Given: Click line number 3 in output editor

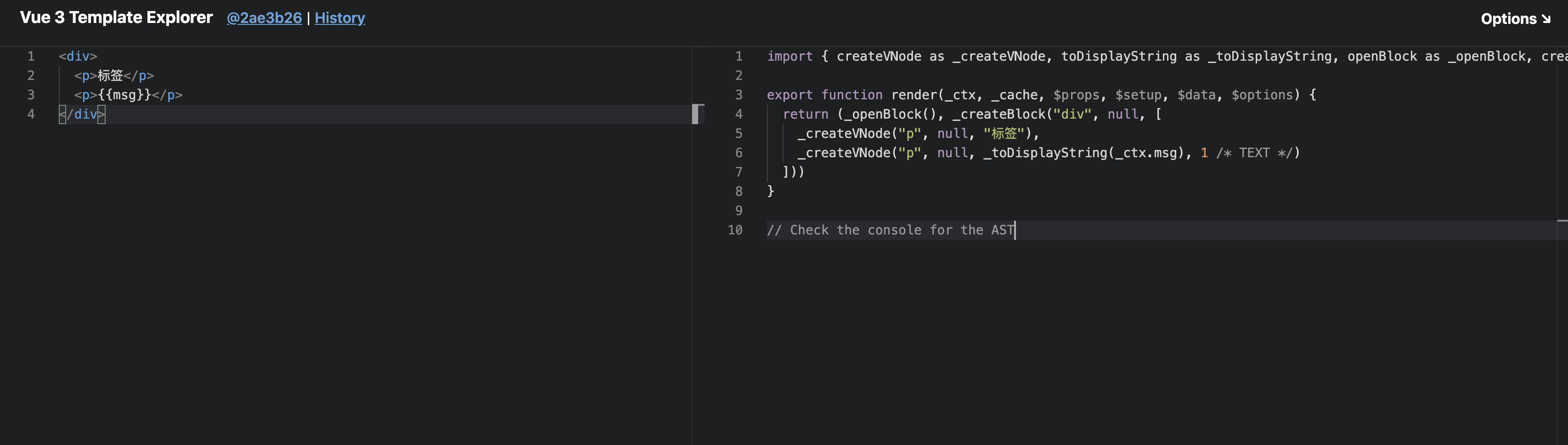Looking at the screenshot, I should (739, 95).
